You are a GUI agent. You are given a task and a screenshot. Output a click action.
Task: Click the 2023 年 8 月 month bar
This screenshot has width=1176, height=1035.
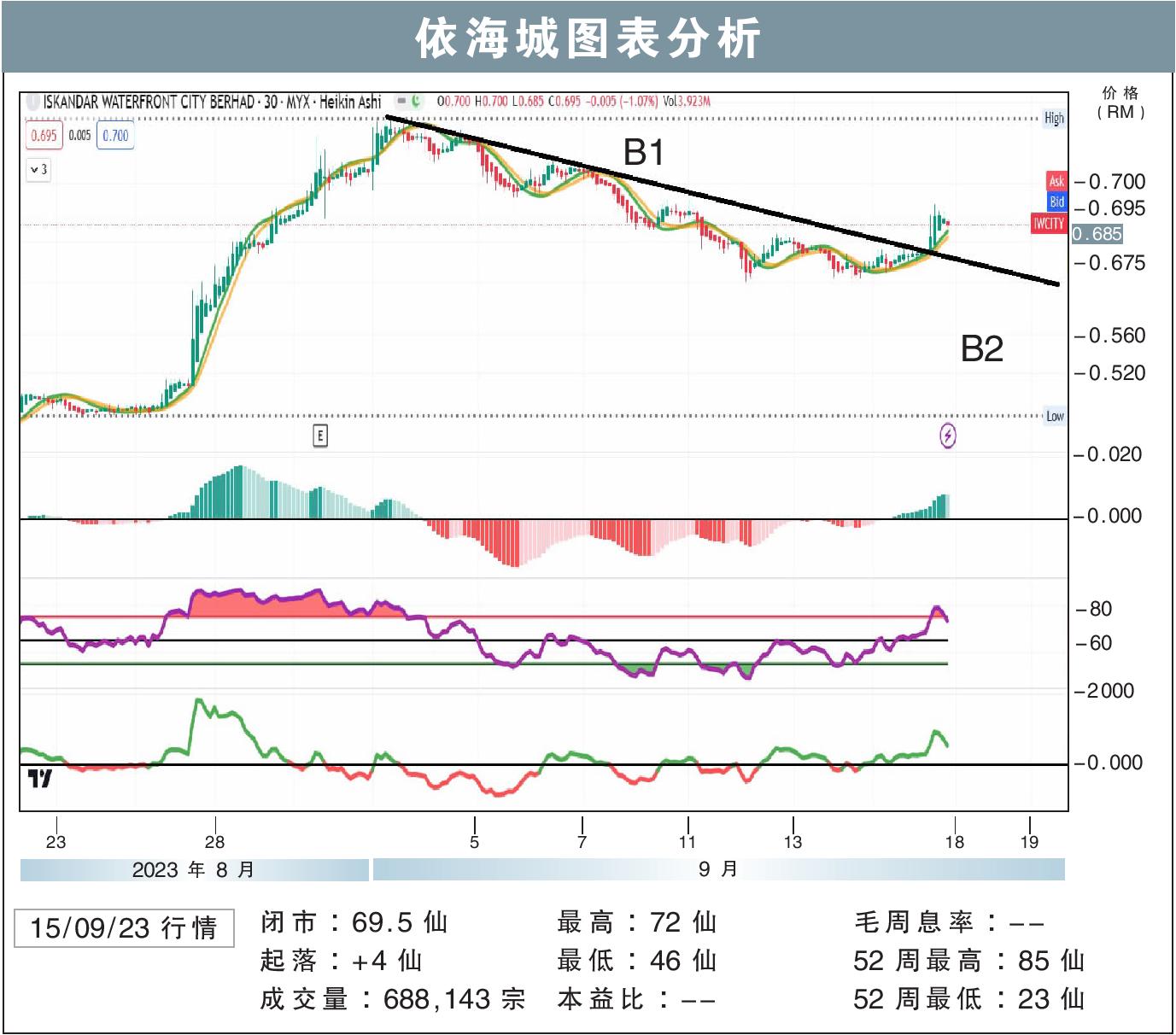point(195,869)
